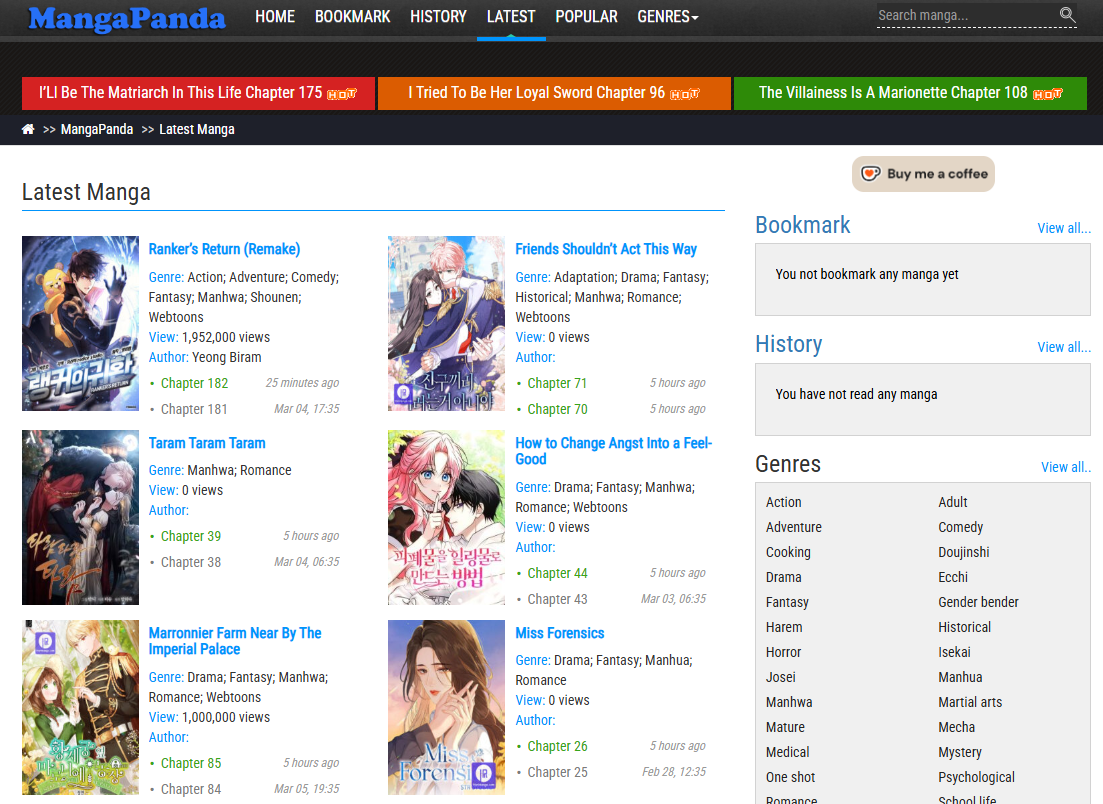Screen dimensions: 1103x804
Task: Select Isekai genre in sidebar
Action: (954, 652)
